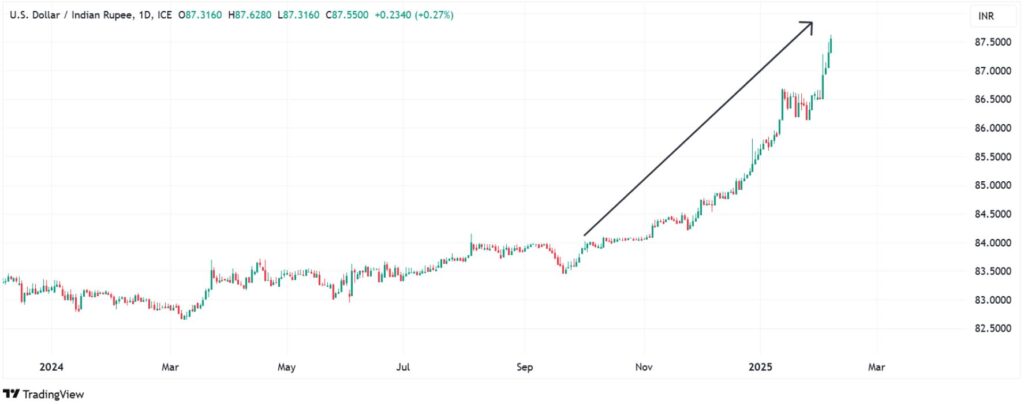Click the TradingView logo icon
The height and width of the screenshot is (404, 1024).
[x=11, y=392]
